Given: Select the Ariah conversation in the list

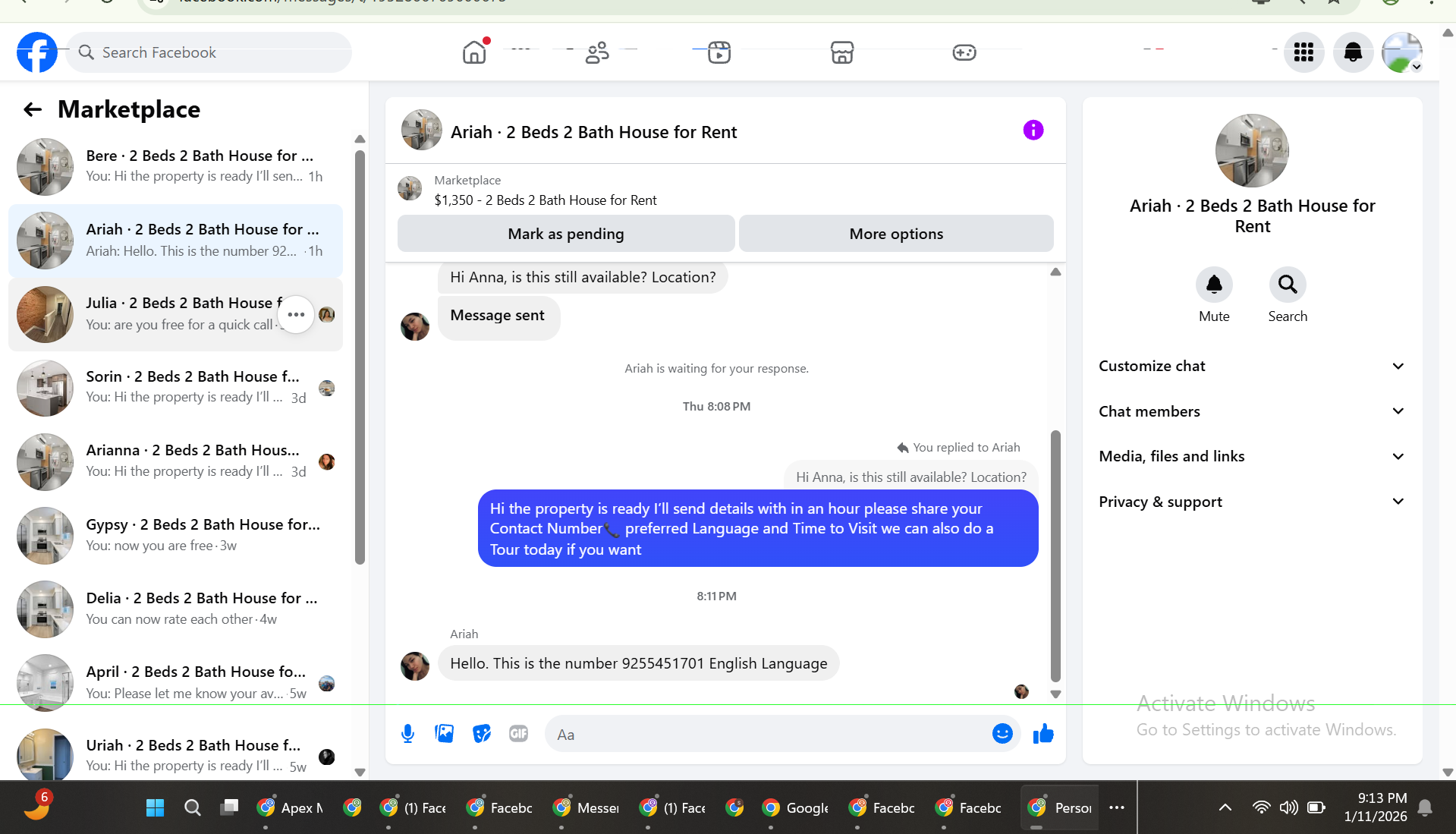Looking at the screenshot, I should coord(175,240).
